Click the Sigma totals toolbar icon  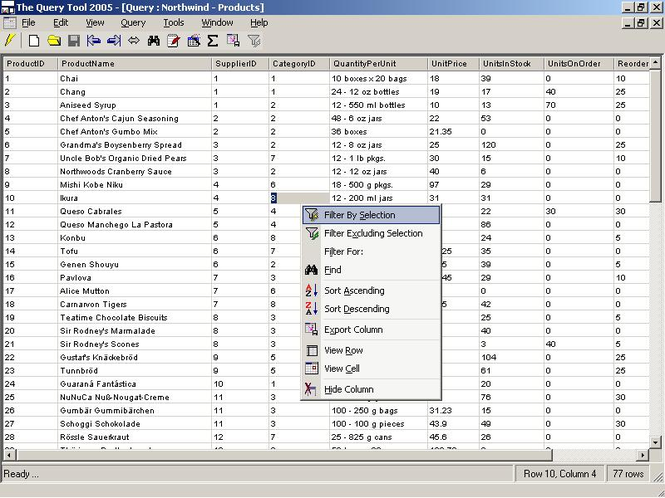click(212, 41)
